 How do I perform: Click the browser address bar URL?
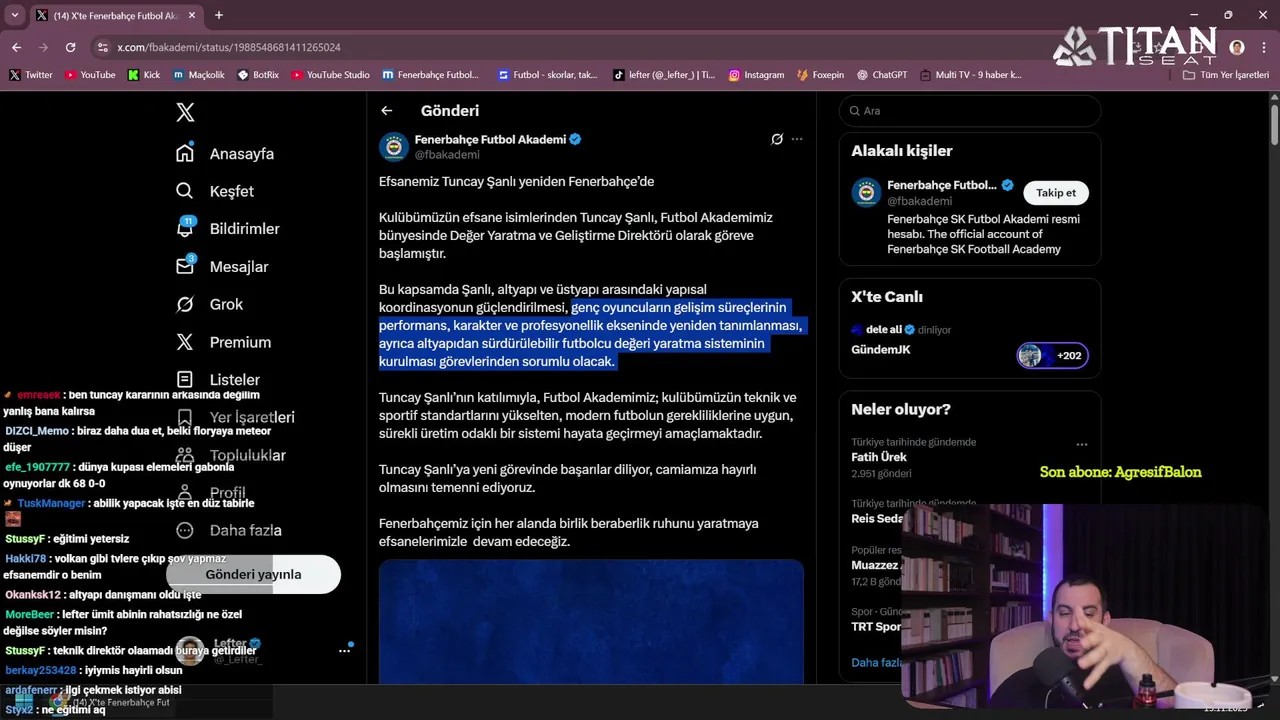pyautogui.click(x=229, y=47)
